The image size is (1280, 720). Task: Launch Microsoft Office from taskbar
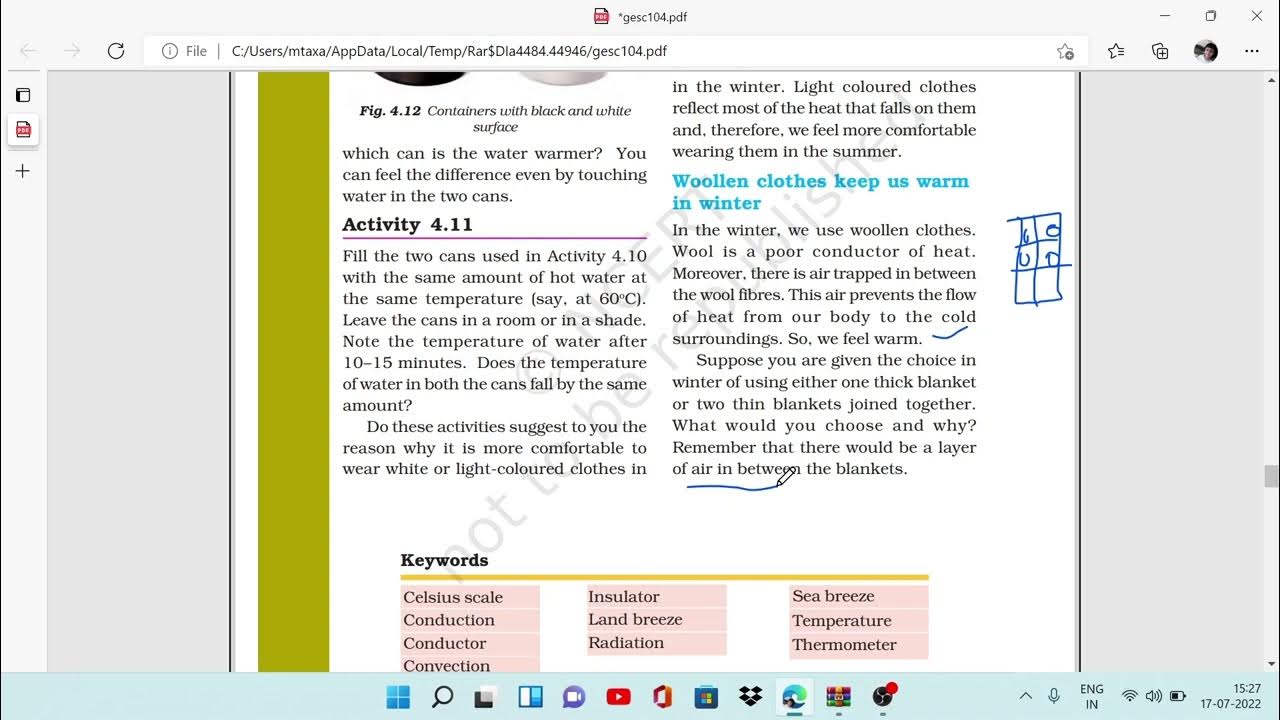(x=662, y=696)
